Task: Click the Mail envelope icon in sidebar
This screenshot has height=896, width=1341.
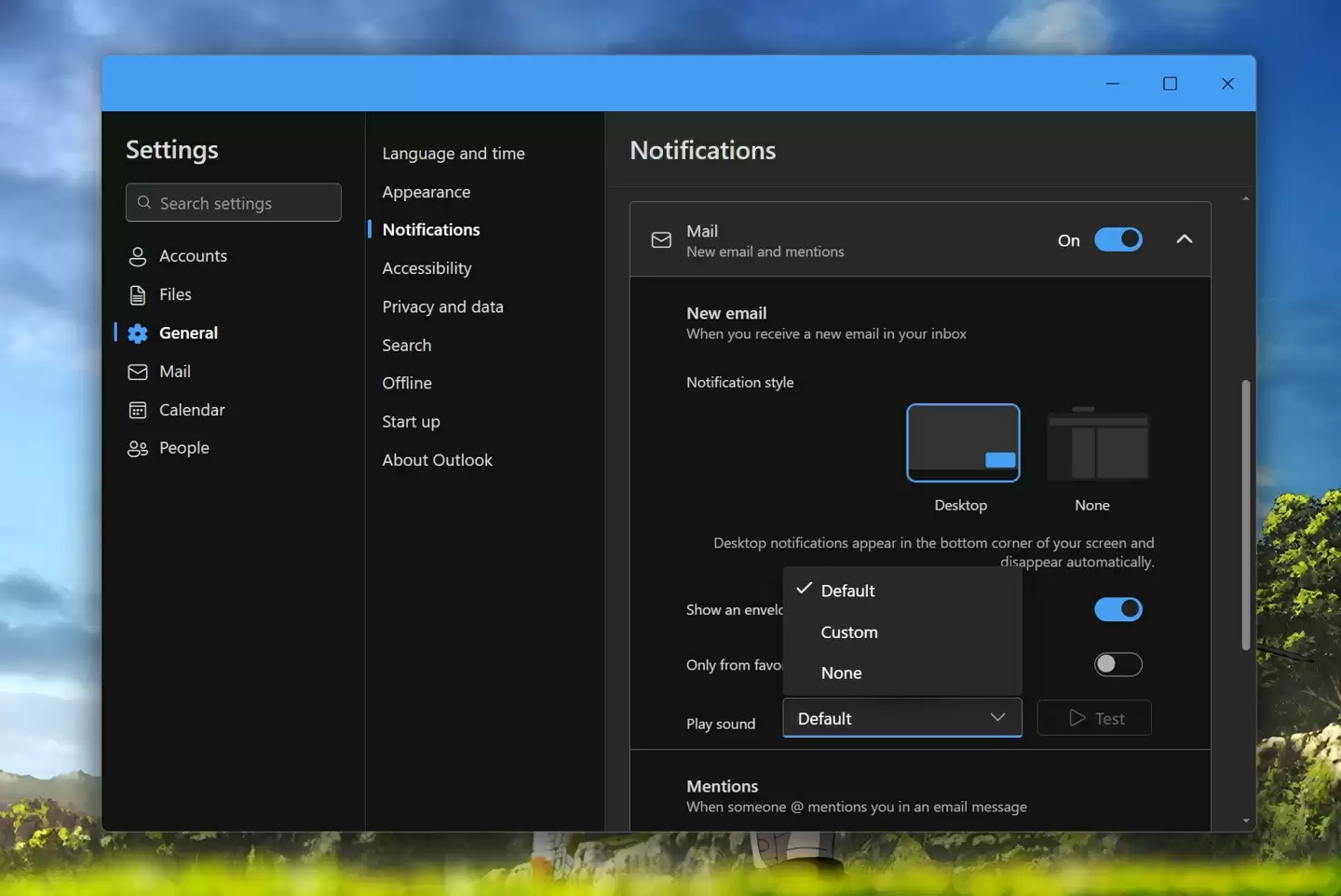Action: click(138, 371)
